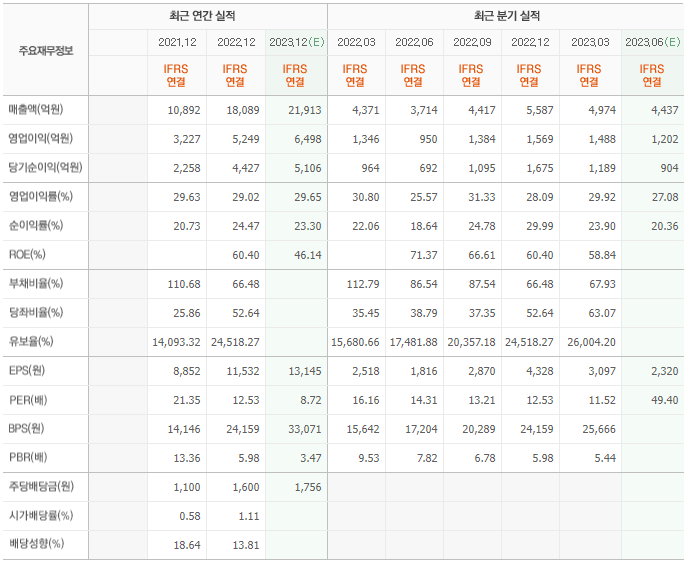Click EPS value 13,145
Viewport: 686px width, 564px height.
pyautogui.click(x=304, y=371)
